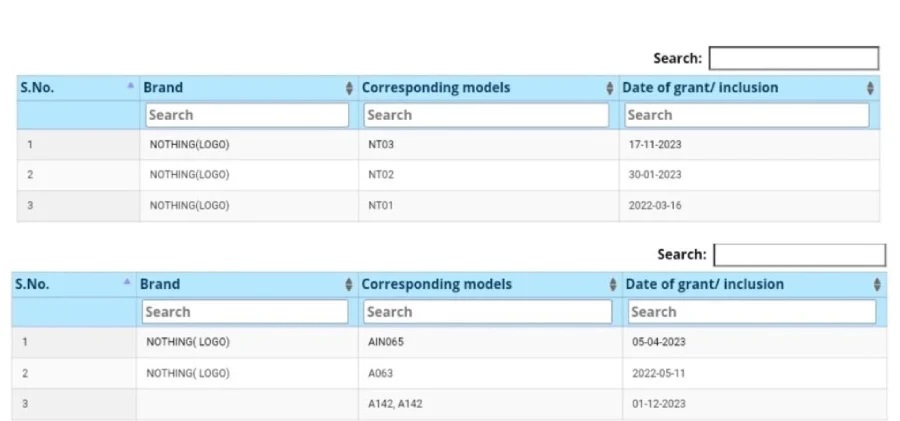Click sort icon in top Brand header
The width and height of the screenshot is (900, 421).
[x=350, y=88]
